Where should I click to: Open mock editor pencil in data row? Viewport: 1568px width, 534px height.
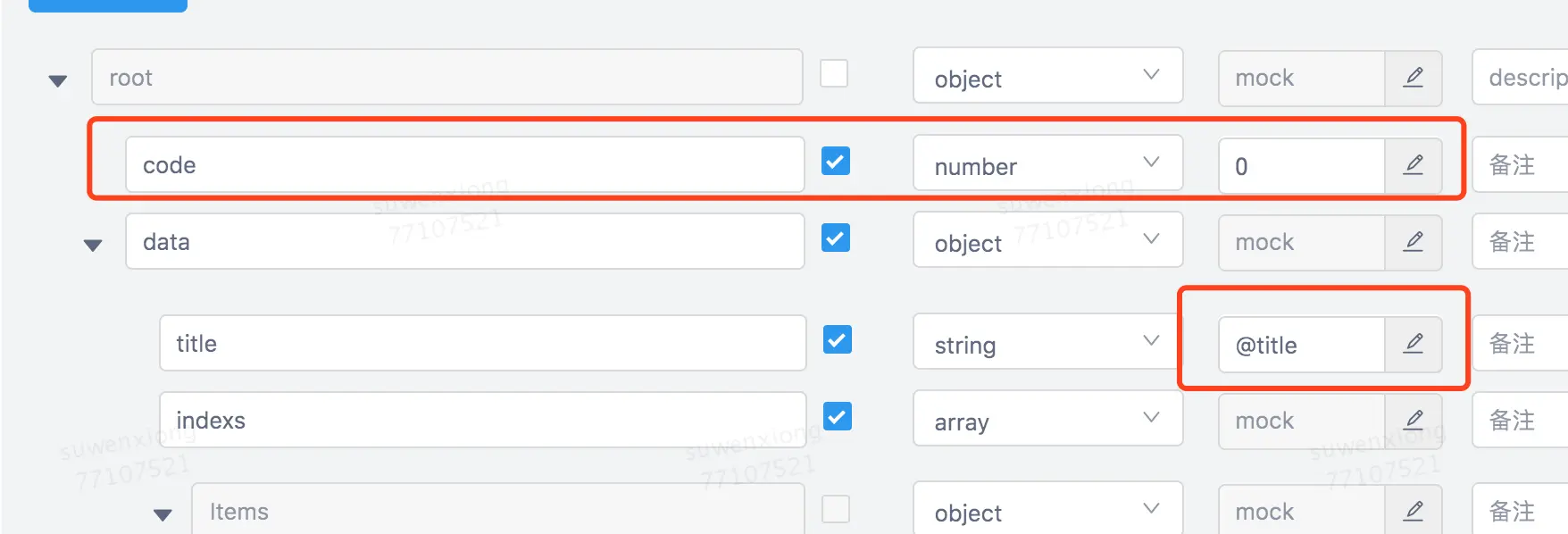tap(1413, 242)
